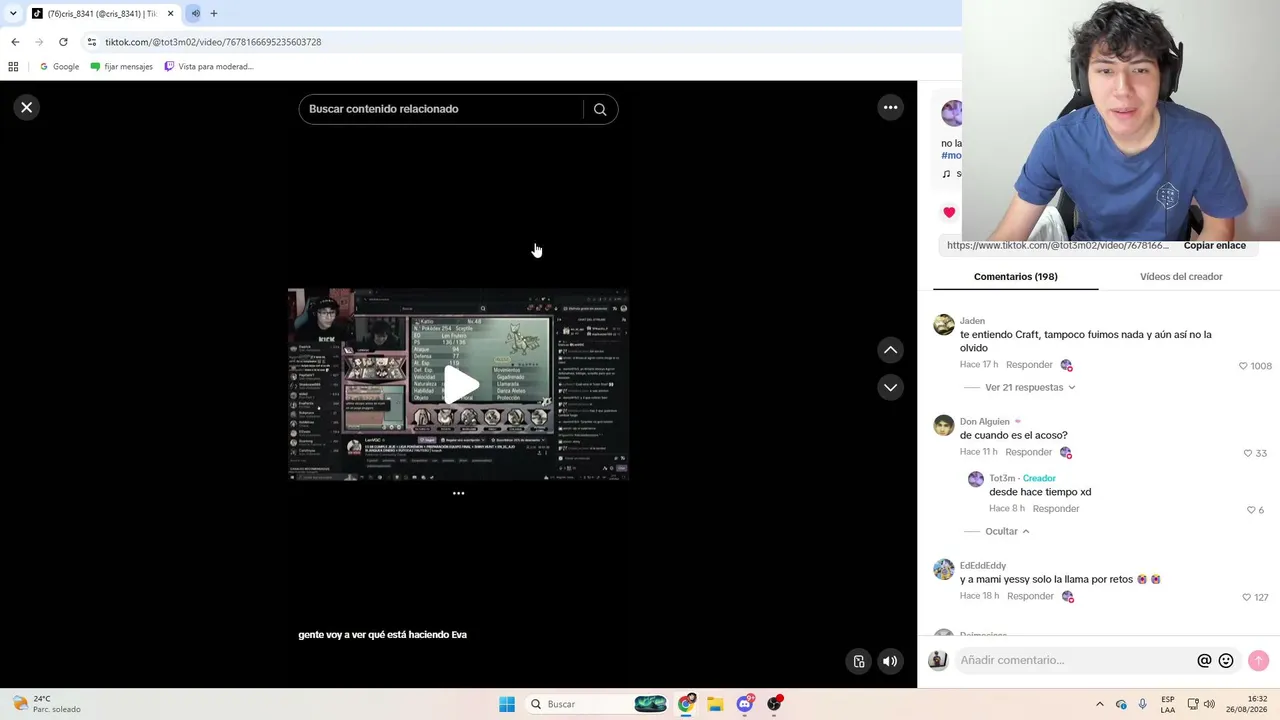Image resolution: width=1280 pixels, height=720 pixels.
Task: Expand Ver 21 respuestas under Jaden's comment
Action: 1030,387
